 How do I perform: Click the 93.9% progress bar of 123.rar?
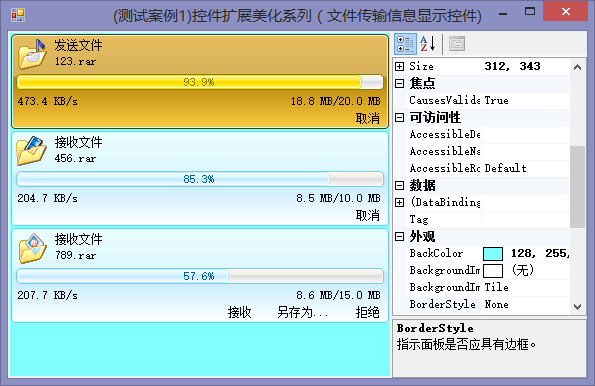tap(200, 82)
